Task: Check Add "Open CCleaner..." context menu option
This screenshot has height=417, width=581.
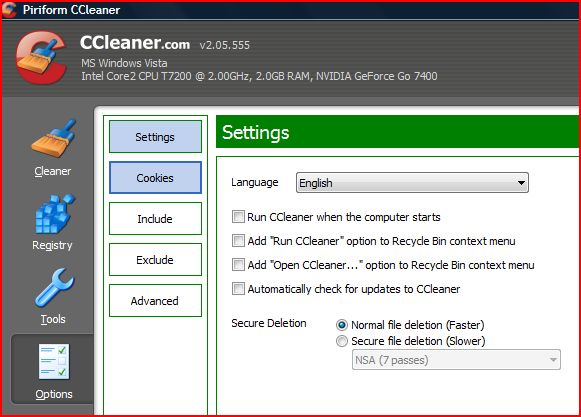Action: pyautogui.click(x=238, y=265)
